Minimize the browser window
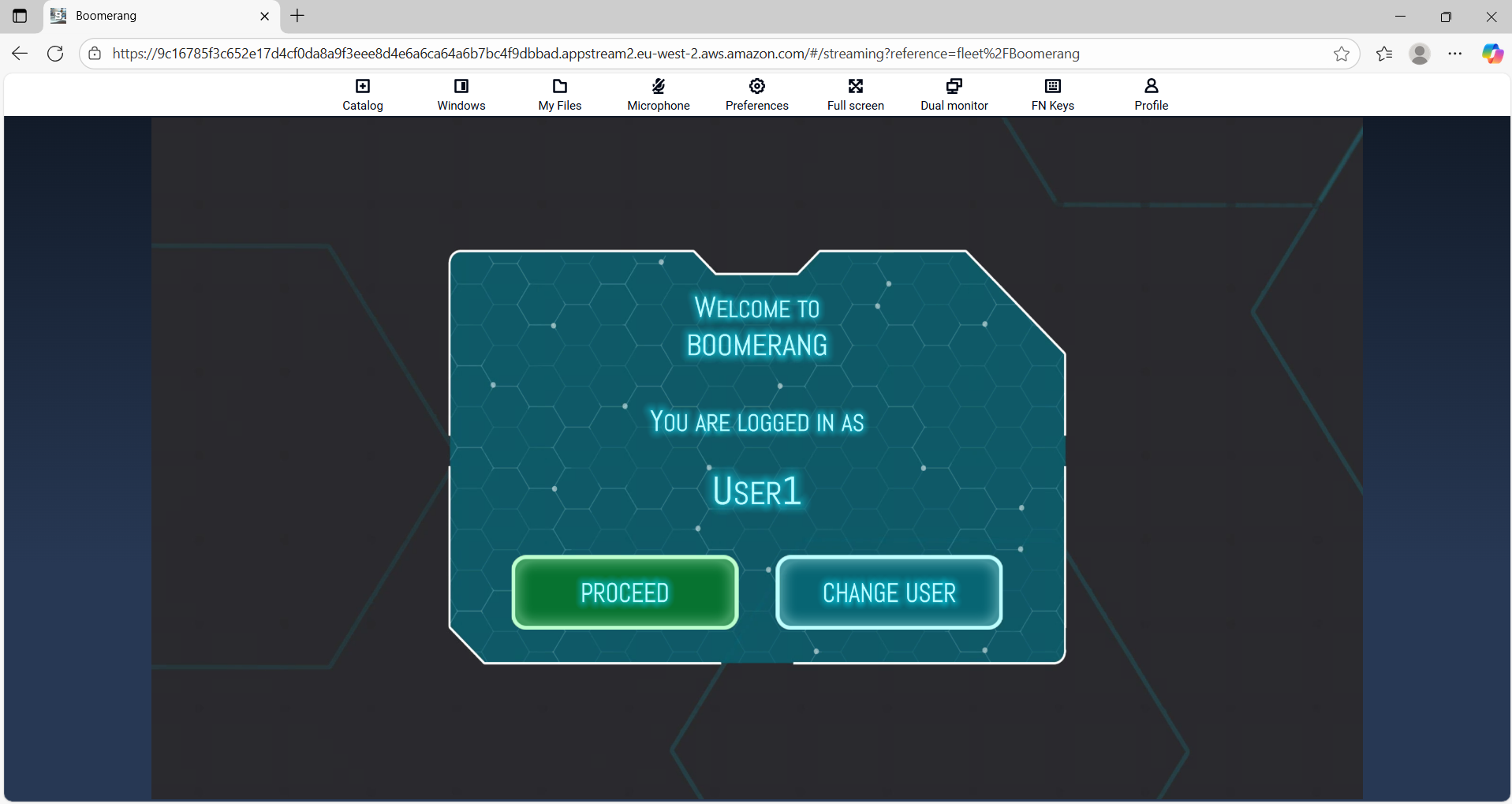This screenshot has height=804, width=1512. coord(1401,16)
